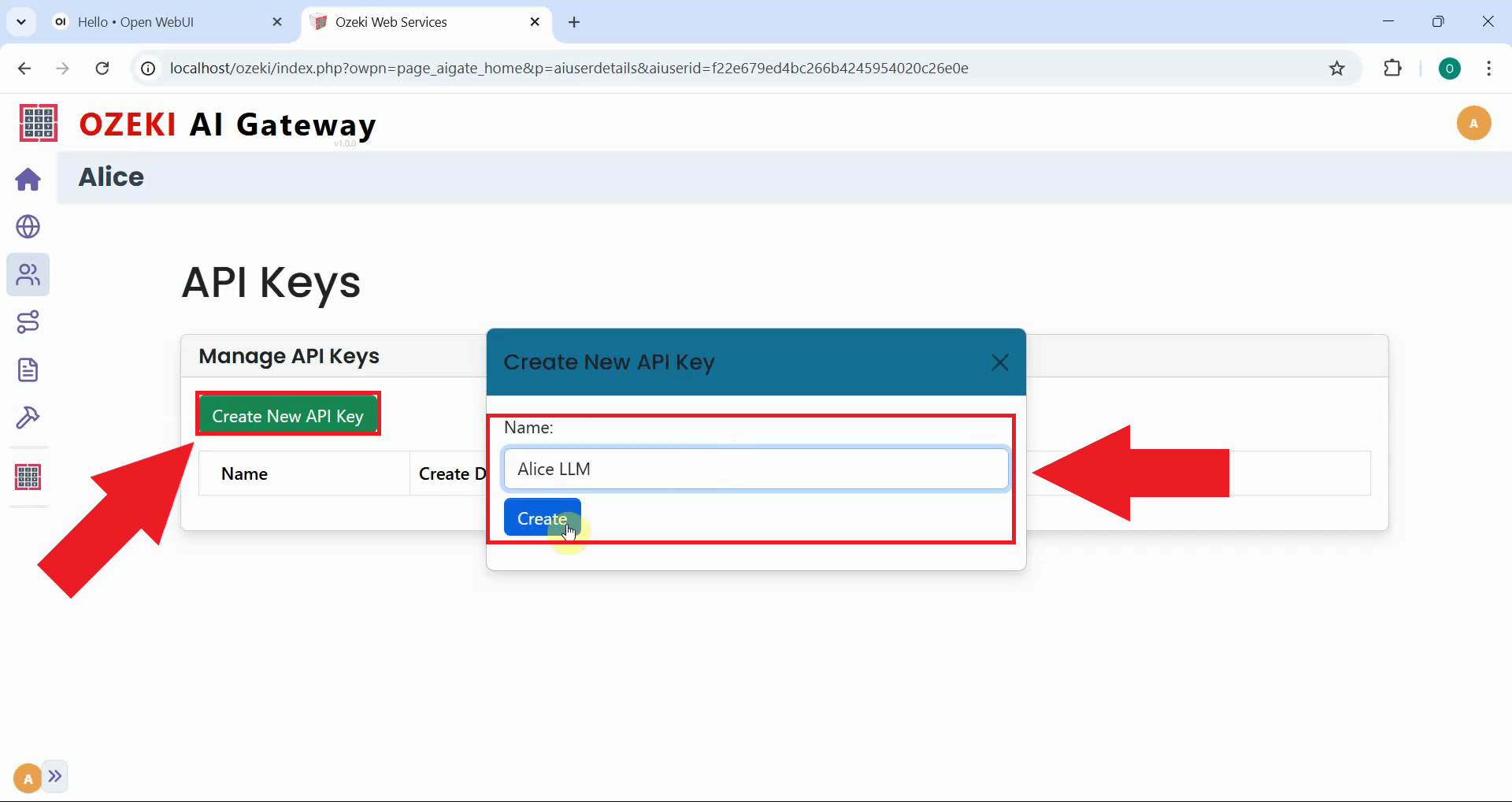1512x802 pixels.
Task: Click the orange A avatar at bottom left
Action: click(26, 777)
